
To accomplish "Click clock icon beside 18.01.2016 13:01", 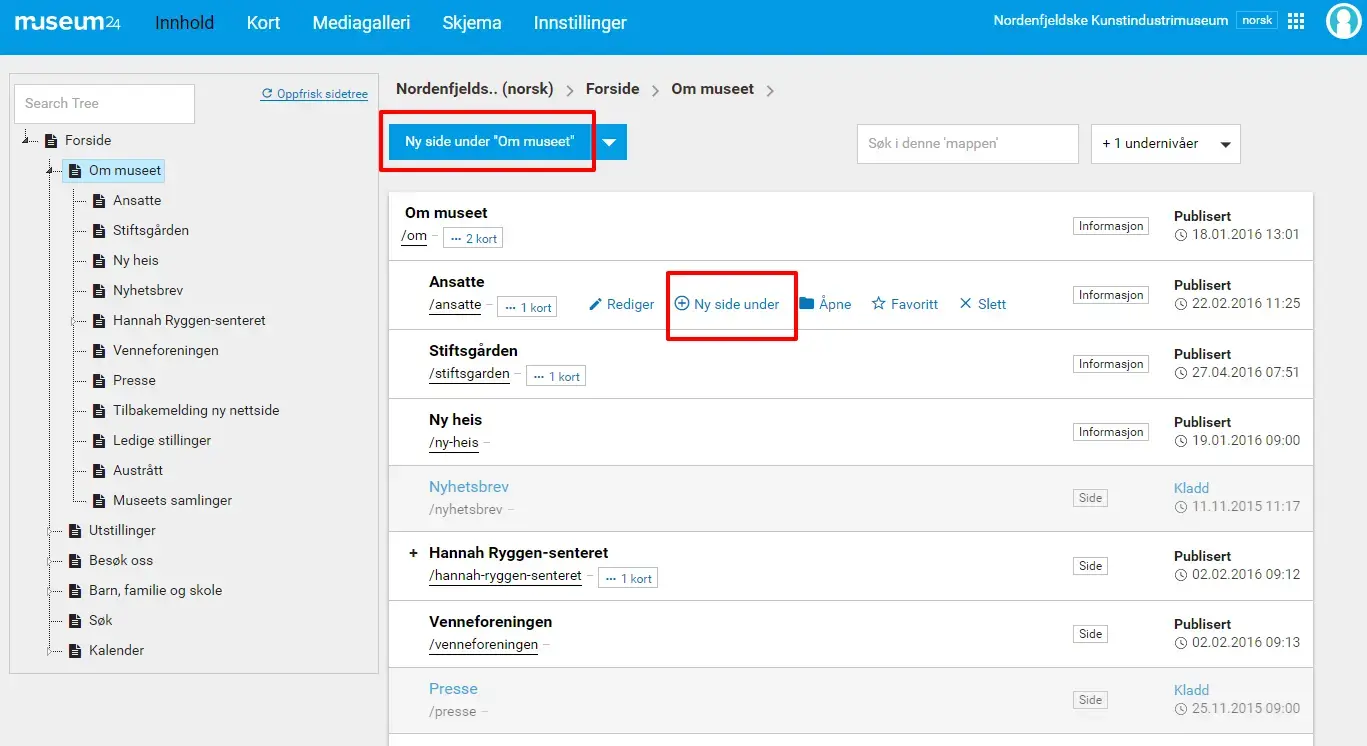I will pos(1181,235).
